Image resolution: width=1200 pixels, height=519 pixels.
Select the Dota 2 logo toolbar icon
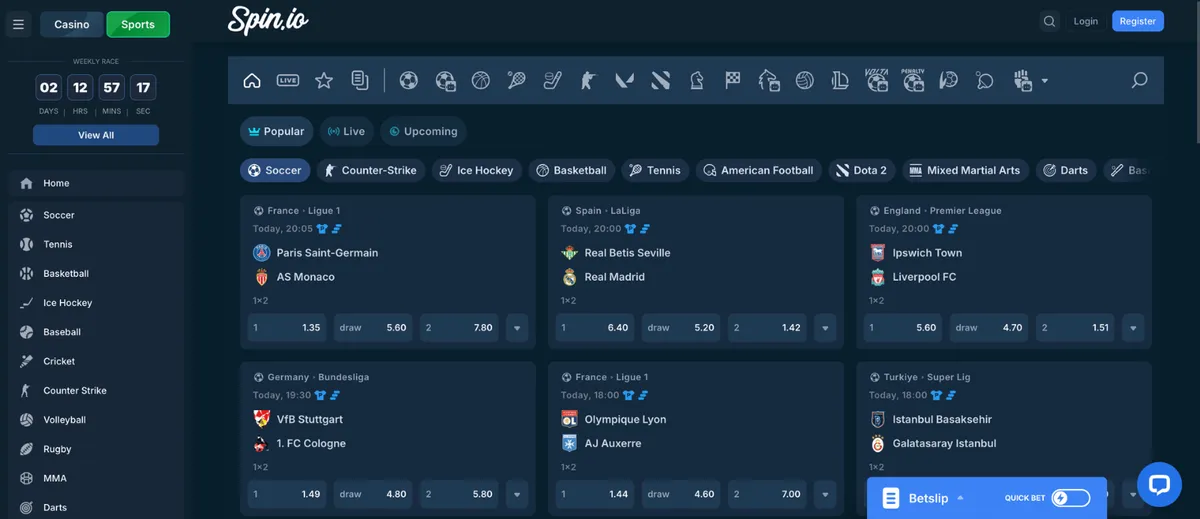(660, 80)
